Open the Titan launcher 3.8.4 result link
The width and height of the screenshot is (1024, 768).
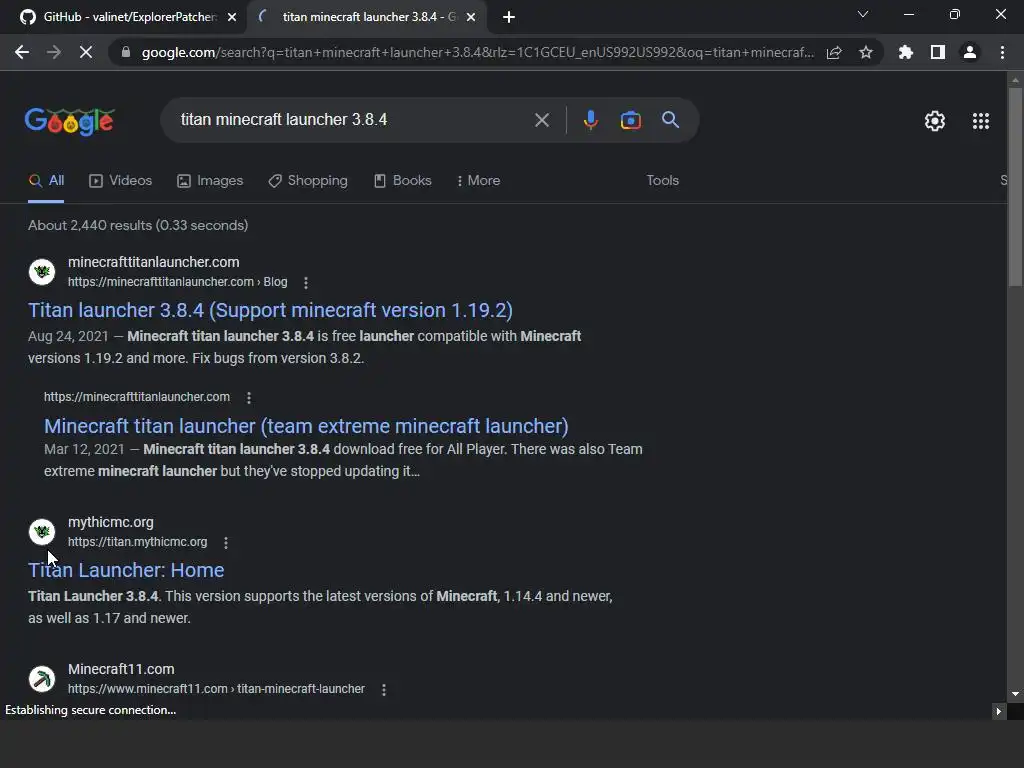pos(270,310)
